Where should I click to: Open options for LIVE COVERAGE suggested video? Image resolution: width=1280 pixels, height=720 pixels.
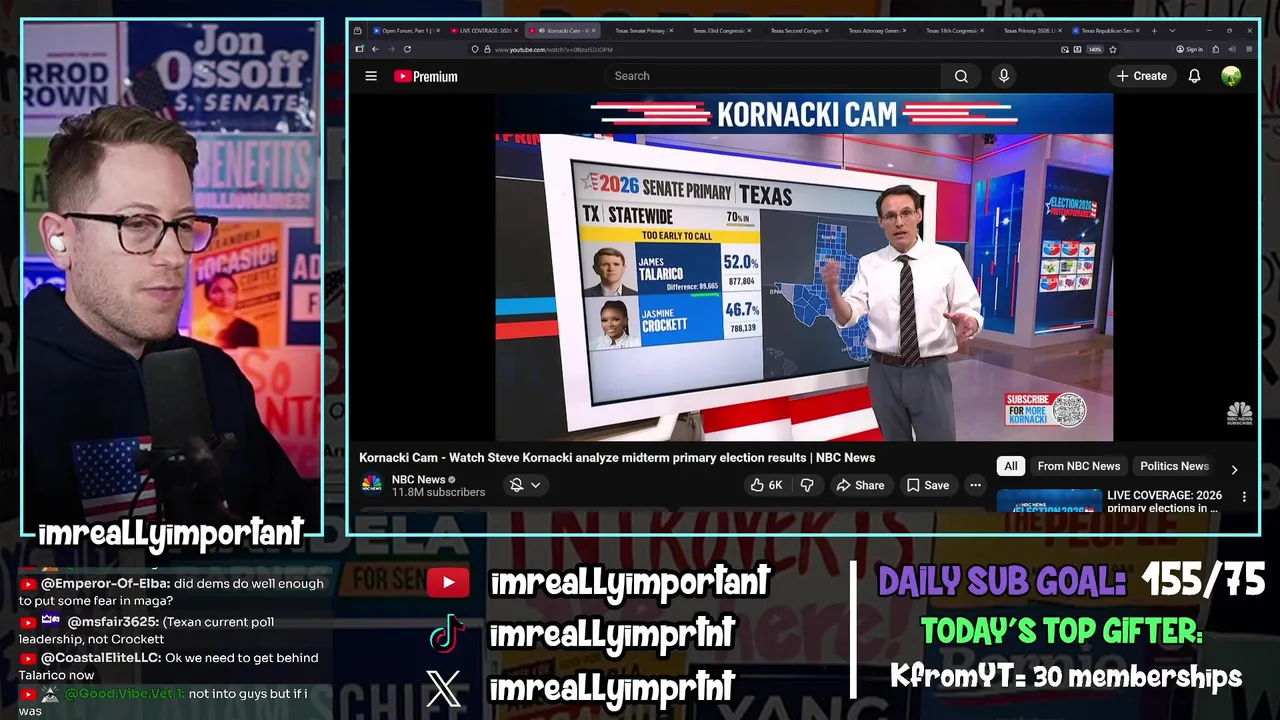tap(1244, 497)
